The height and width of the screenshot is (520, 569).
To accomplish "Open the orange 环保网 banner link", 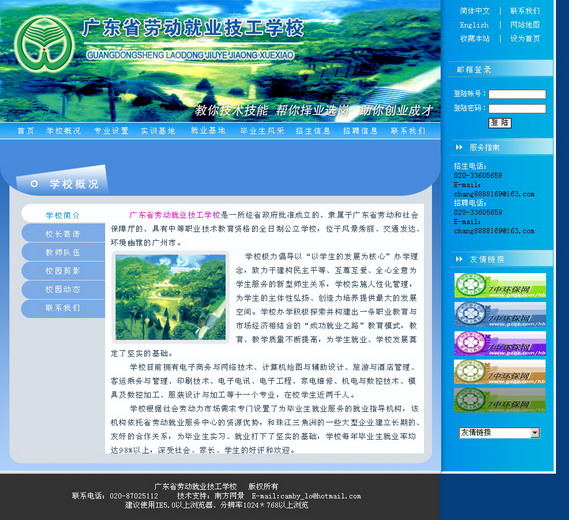I will [500, 372].
